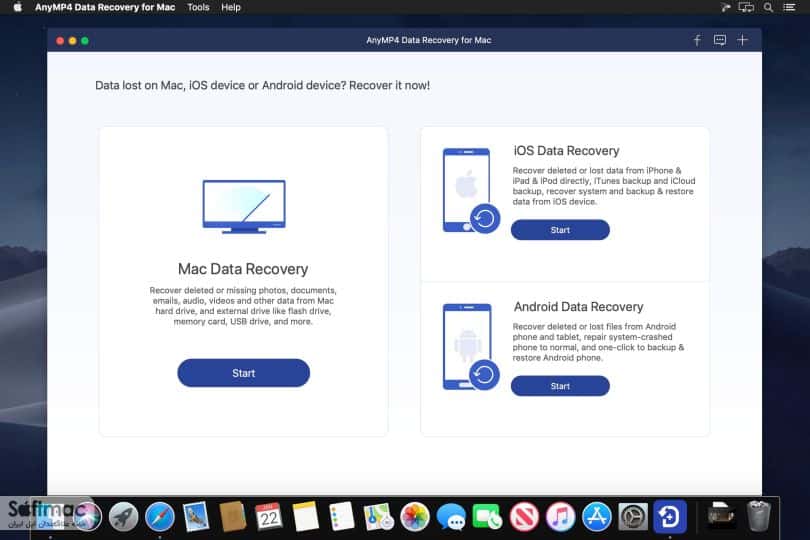The width and height of the screenshot is (810, 540).
Task: Close the AnyMP4 window with red button
Action: tap(60, 40)
